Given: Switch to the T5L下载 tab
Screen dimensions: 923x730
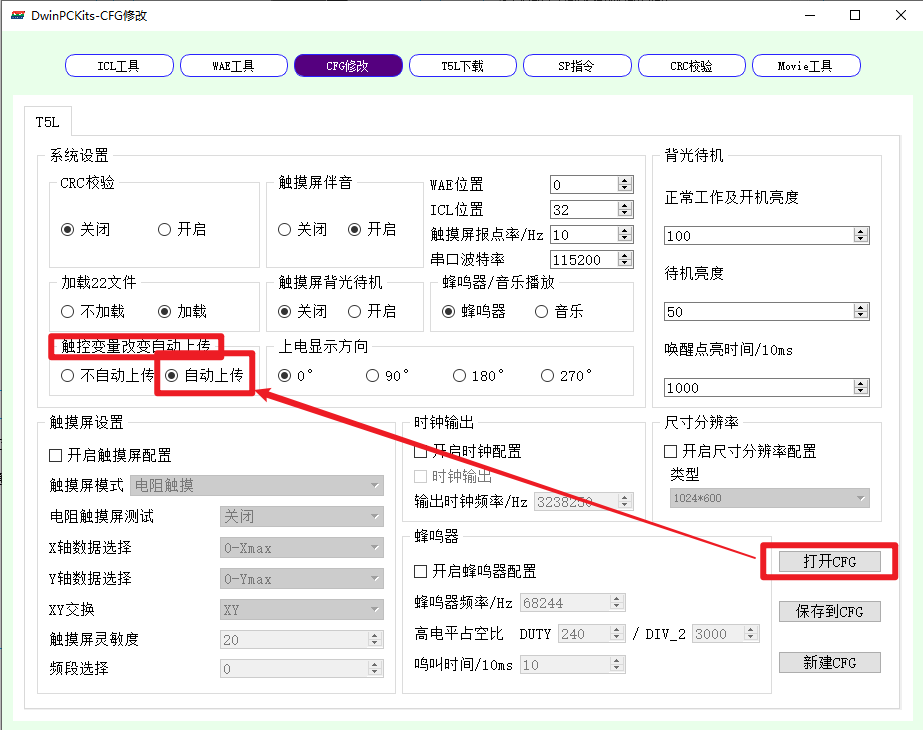Looking at the screenshot, I should pos(462,65).
